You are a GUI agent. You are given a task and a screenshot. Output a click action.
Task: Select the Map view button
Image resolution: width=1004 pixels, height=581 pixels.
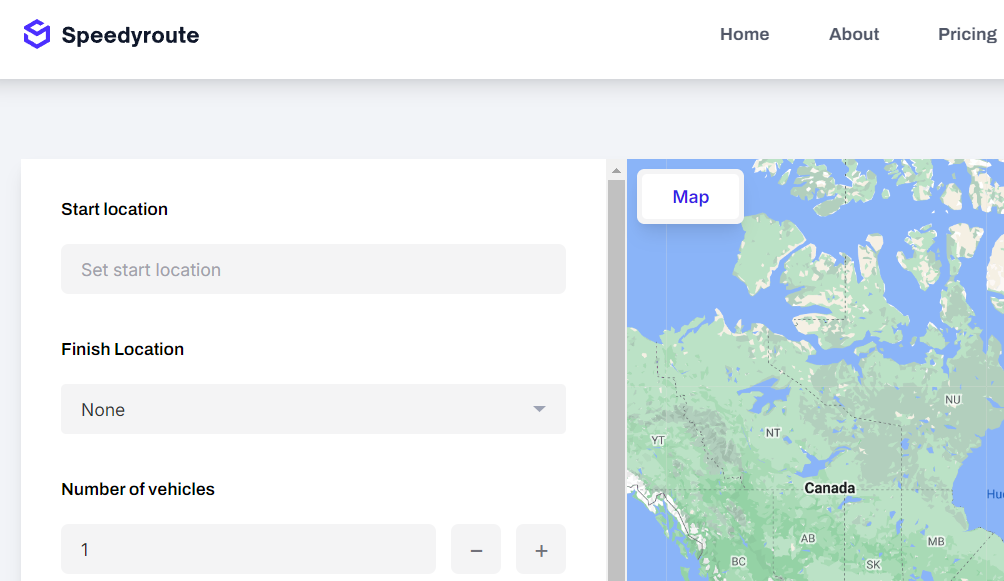[x=690, y=197]
